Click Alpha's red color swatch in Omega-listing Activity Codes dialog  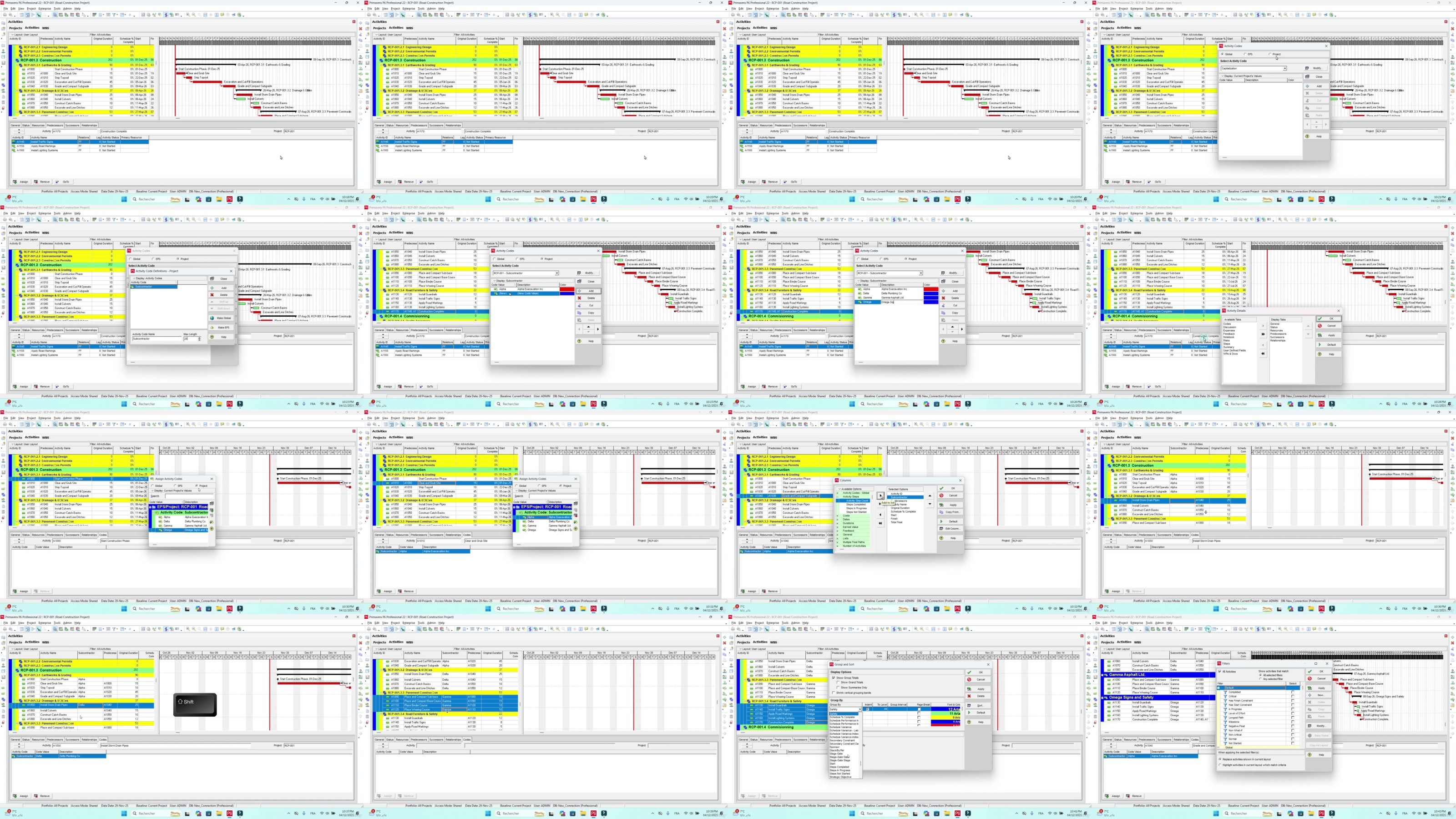(x=931, y=289)
